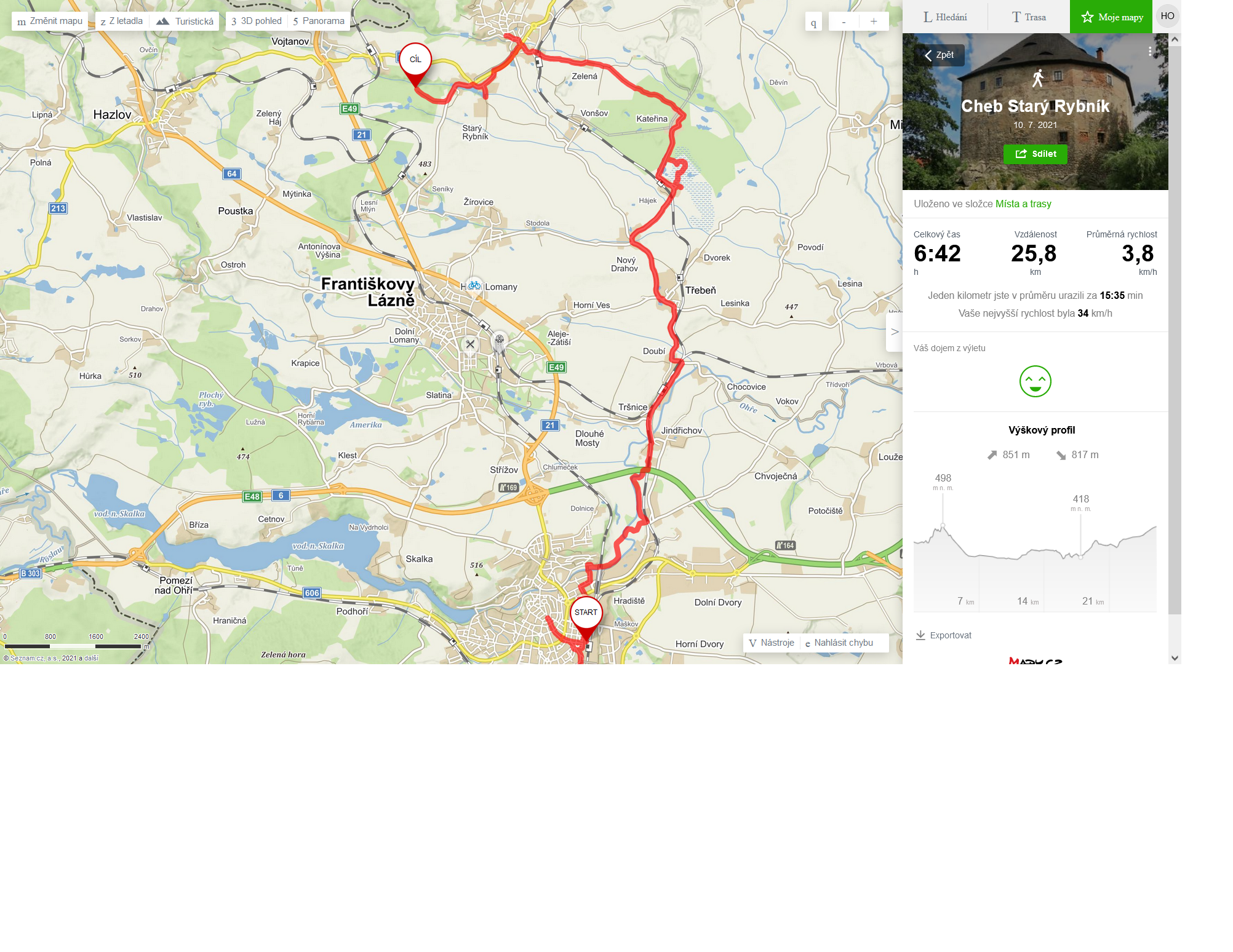Open the Hledání tab
The width and height of the screenshot is (1233, 952).
pos(945,17)
